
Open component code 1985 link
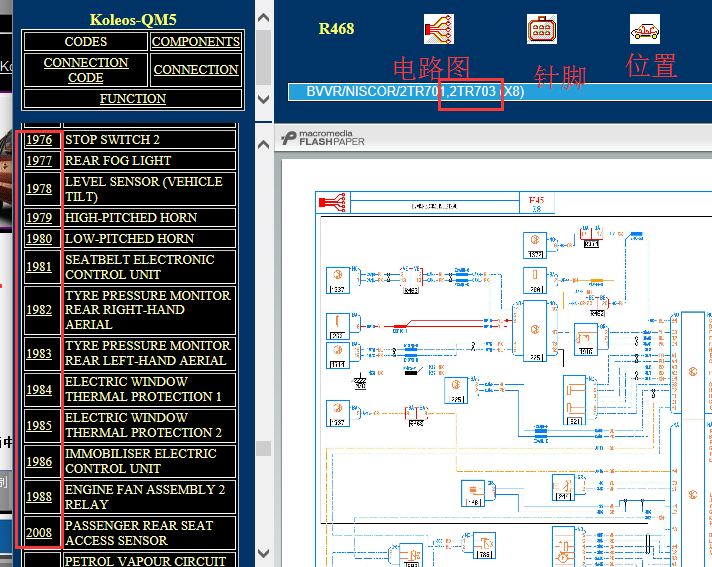(x=39, y=425)
